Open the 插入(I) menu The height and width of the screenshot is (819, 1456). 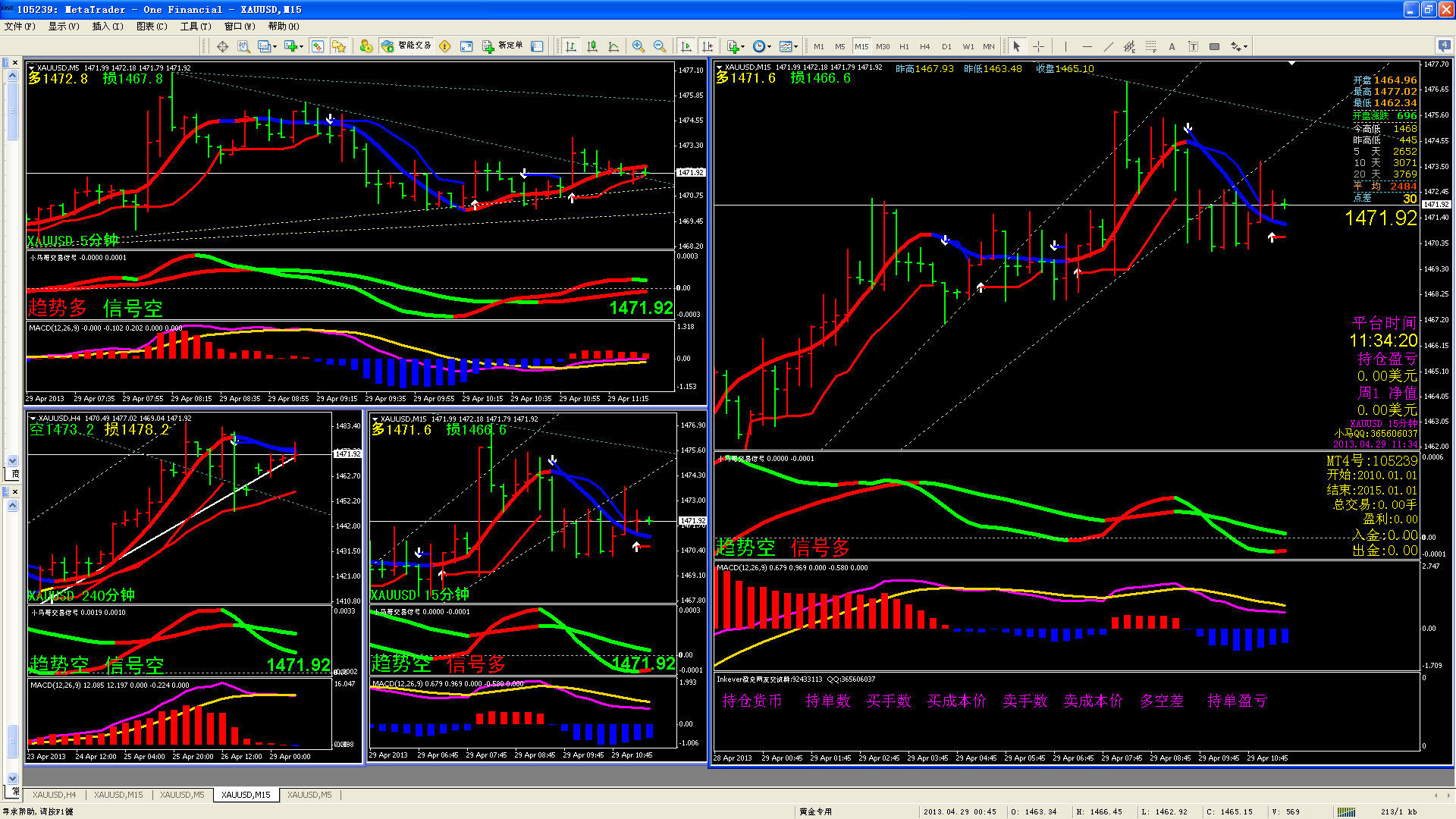107,26
